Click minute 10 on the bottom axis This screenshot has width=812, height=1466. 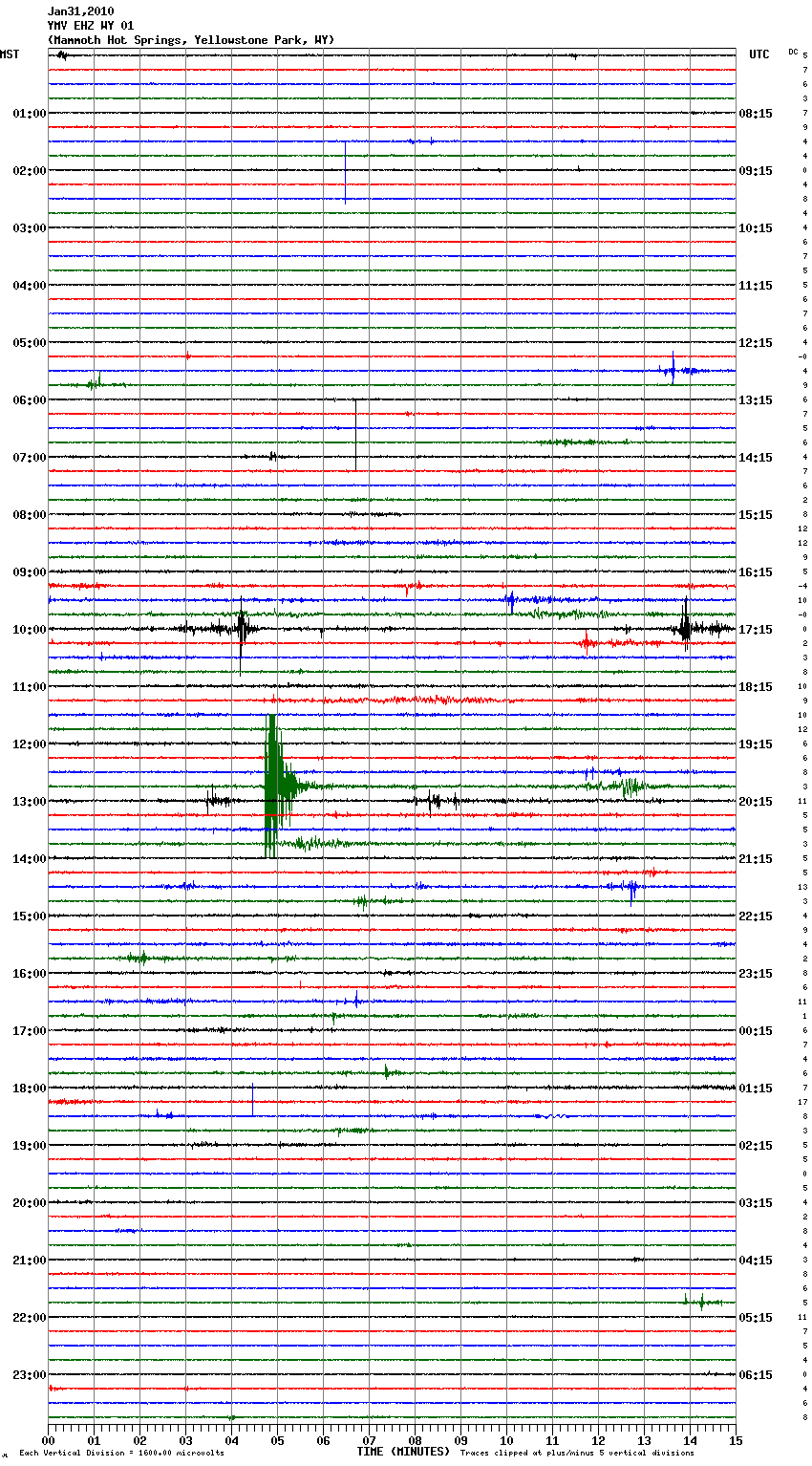pos(506,1440)
